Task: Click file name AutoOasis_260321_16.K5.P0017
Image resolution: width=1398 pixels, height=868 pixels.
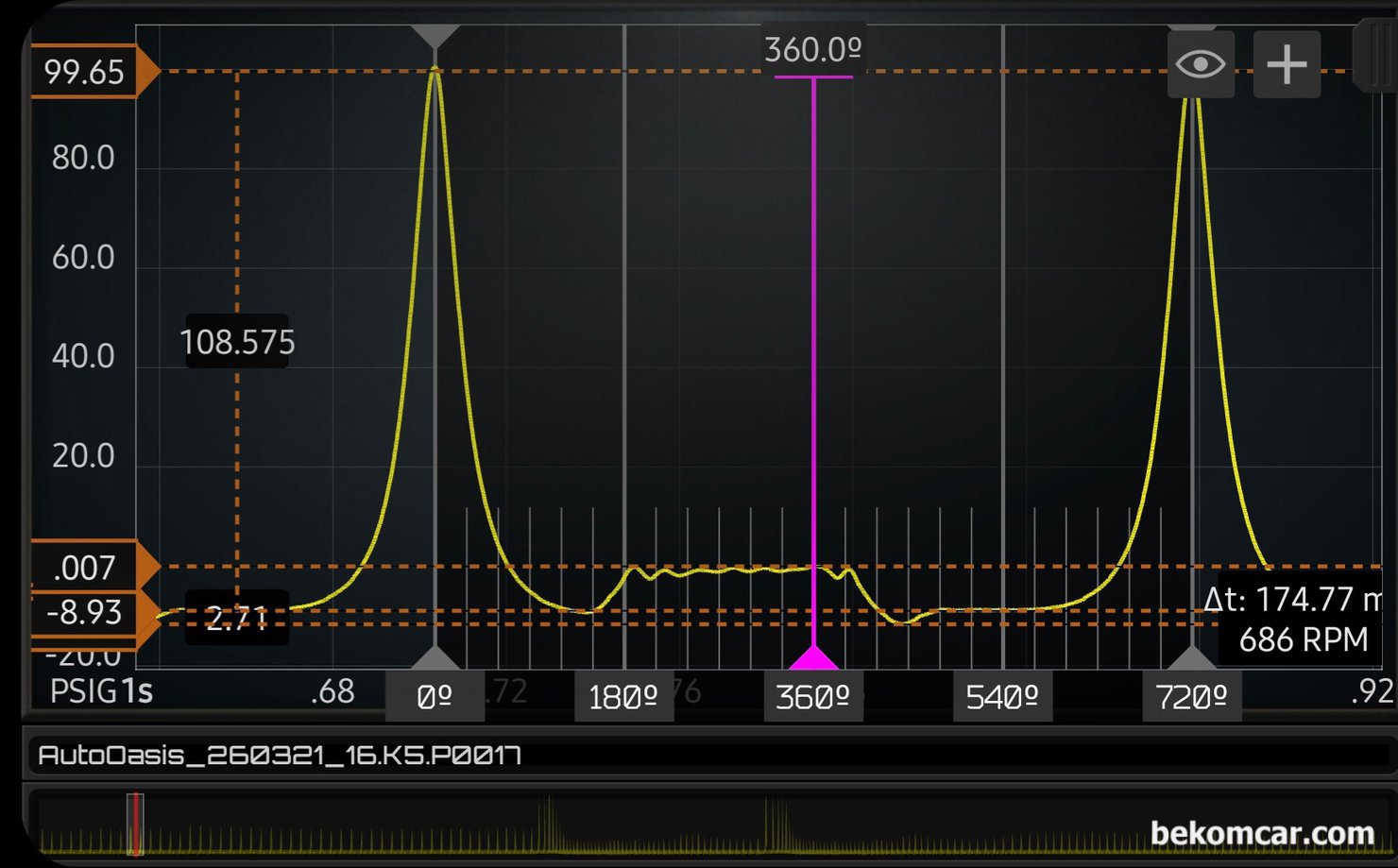Action: [x=280, y=756]
